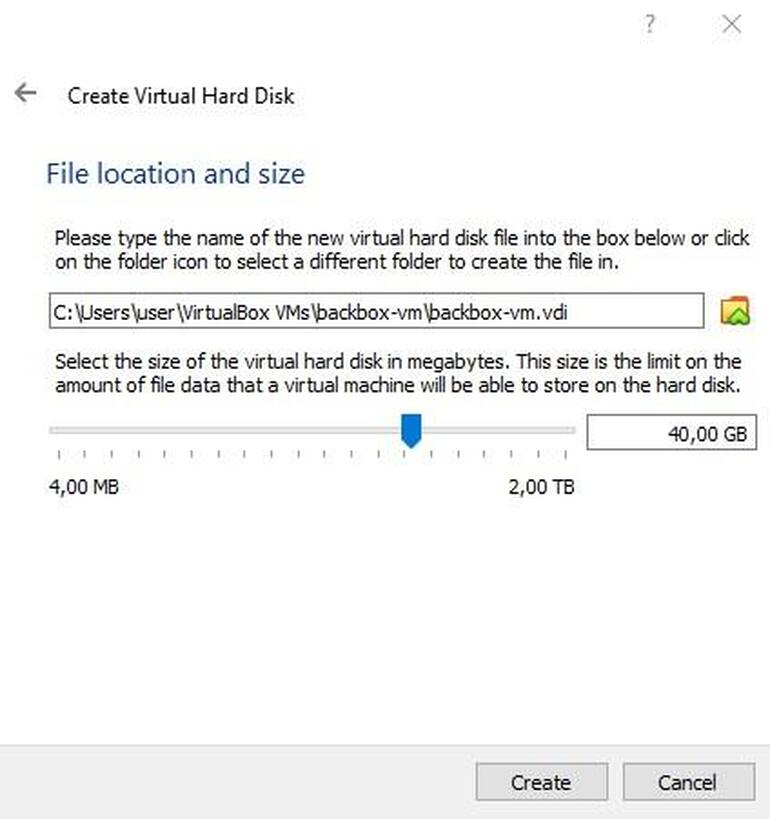770x819 pixels.
Task: Click into the virtual disk file path field
Action: 377,311
